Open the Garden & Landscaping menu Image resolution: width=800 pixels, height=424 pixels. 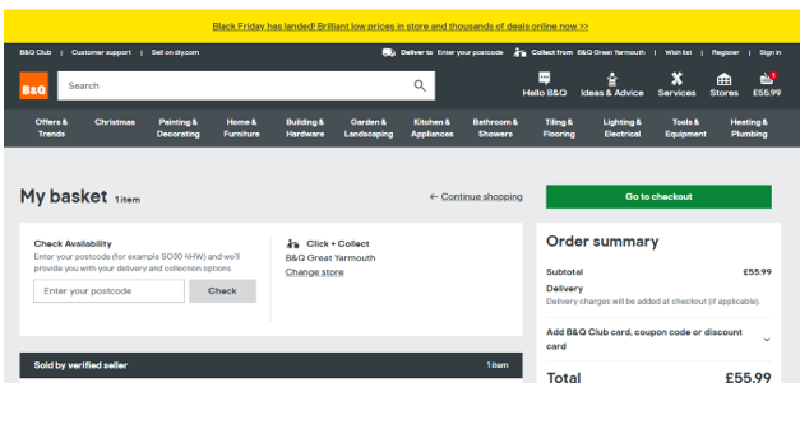368,128
